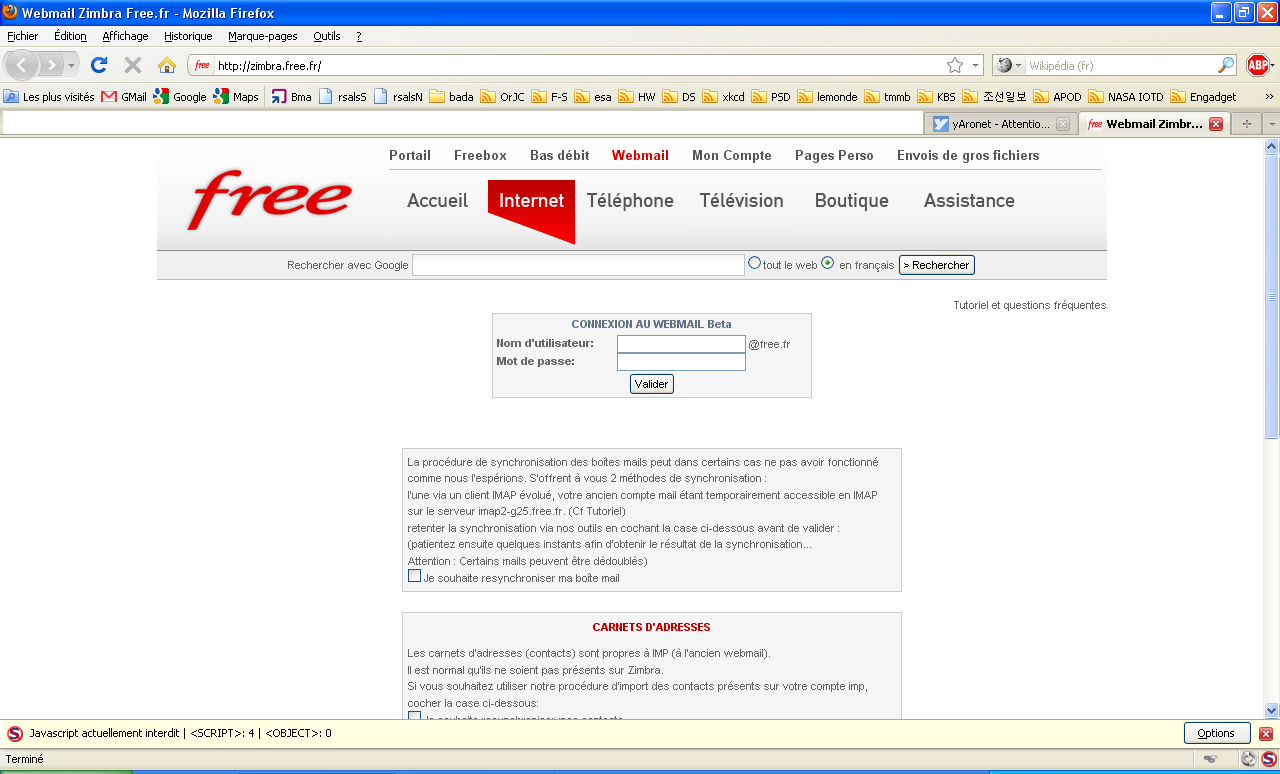Click the search magnifier icon
Viewport: 1280px width, 774px height.
click(x=1226, y=65)
